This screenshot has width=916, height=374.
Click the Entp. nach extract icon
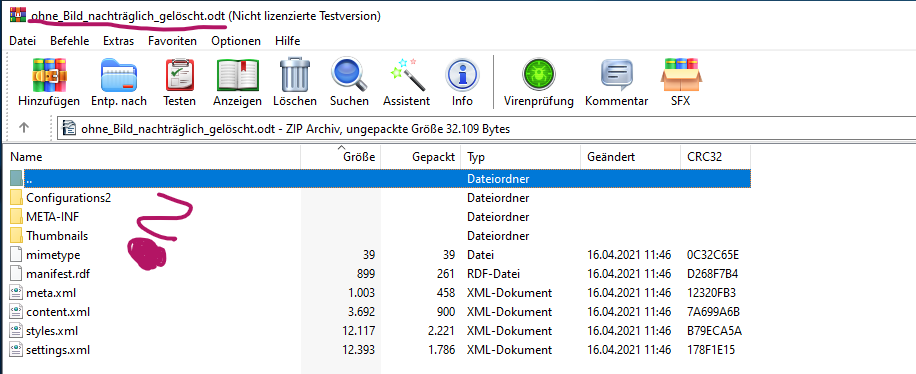coord(119,75)
